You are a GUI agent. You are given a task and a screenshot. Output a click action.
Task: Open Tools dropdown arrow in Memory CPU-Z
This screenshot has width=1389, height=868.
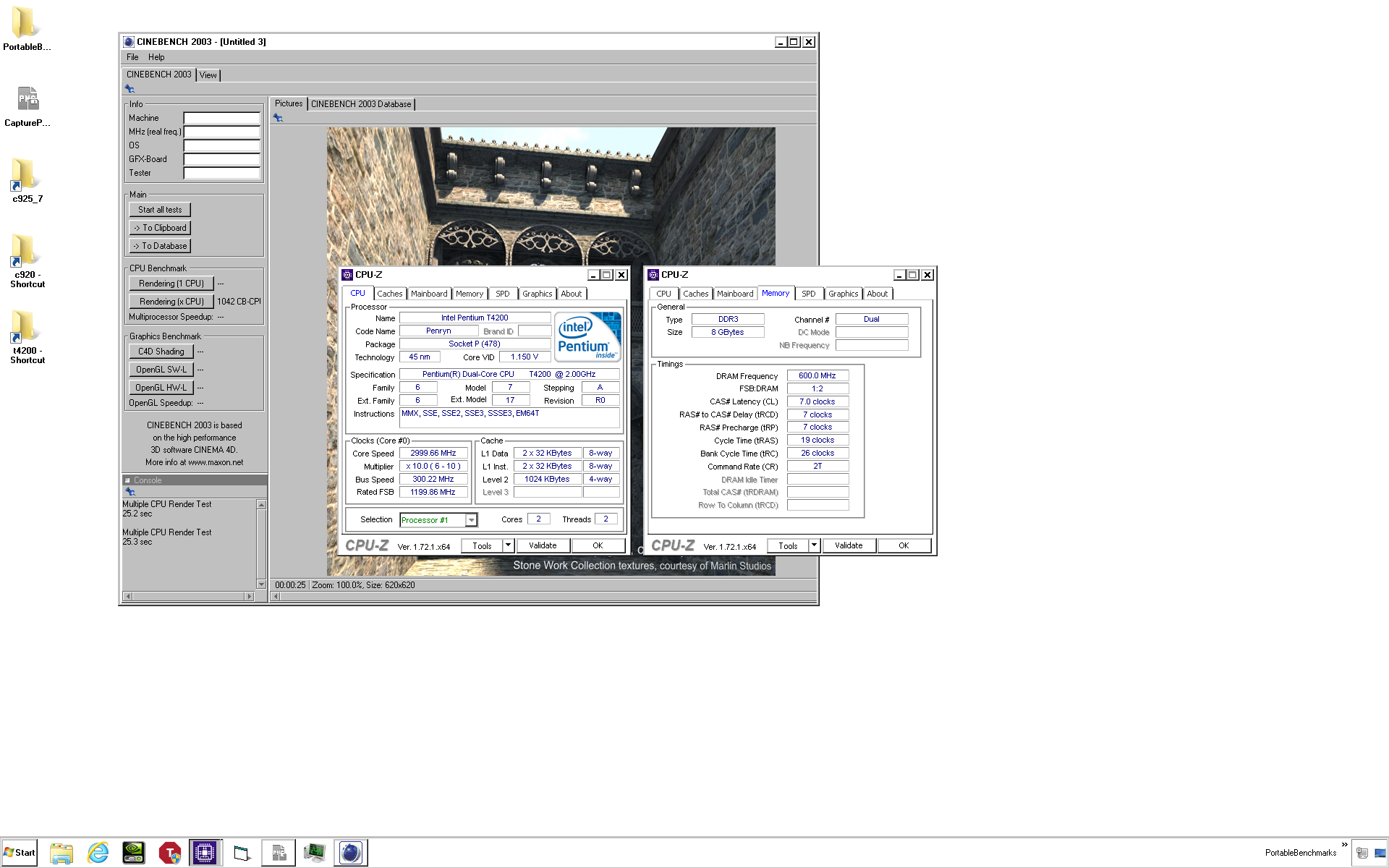815,546
